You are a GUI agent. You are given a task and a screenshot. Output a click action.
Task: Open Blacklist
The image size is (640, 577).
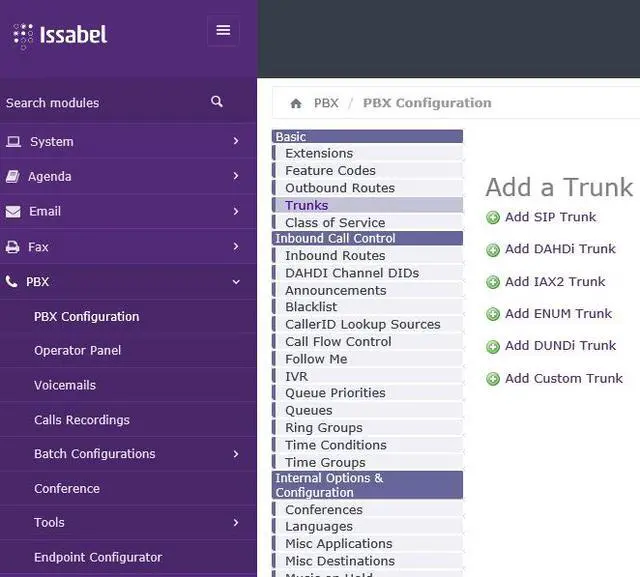click(367, 307)
